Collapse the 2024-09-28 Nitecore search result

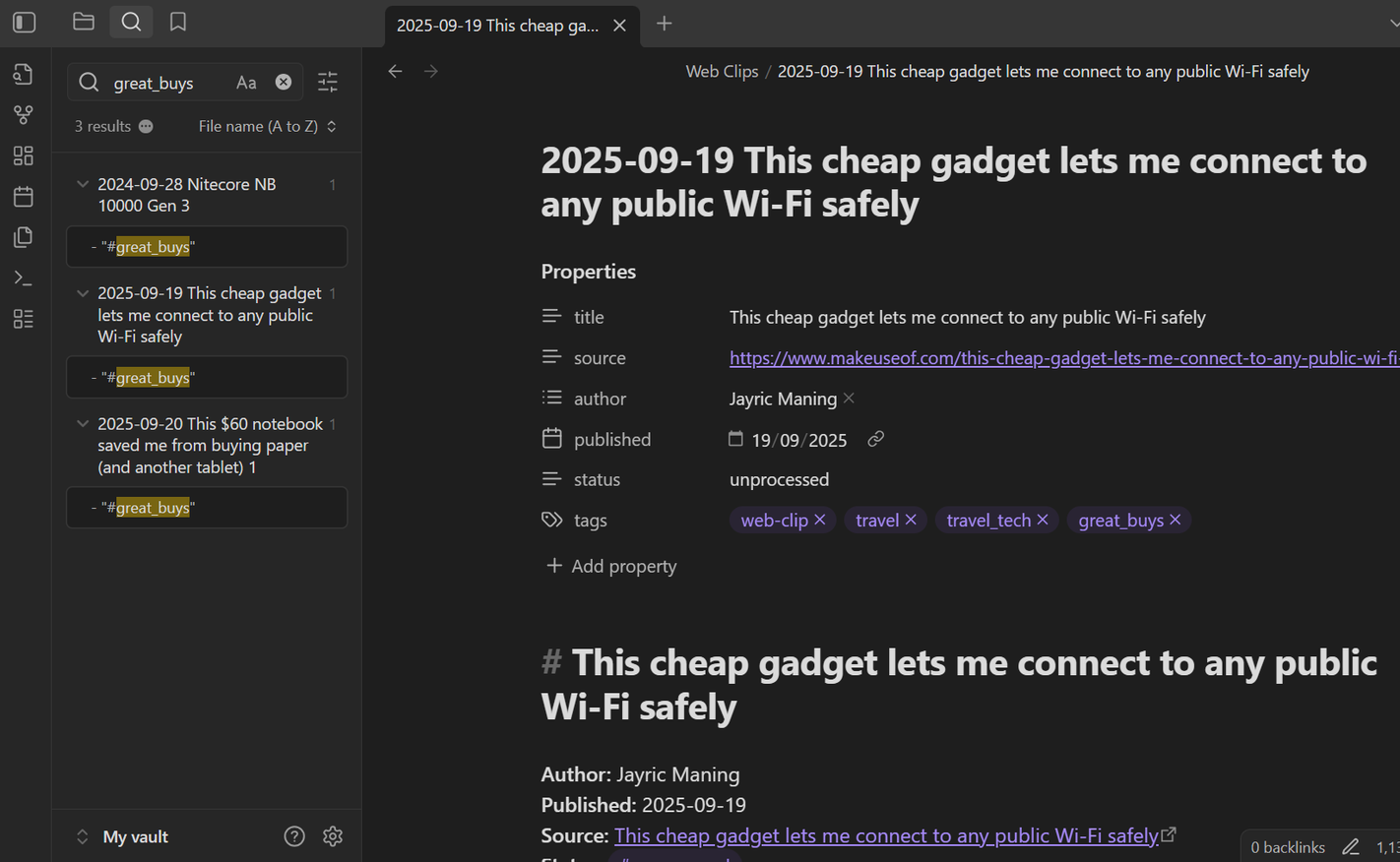[83, 184]
